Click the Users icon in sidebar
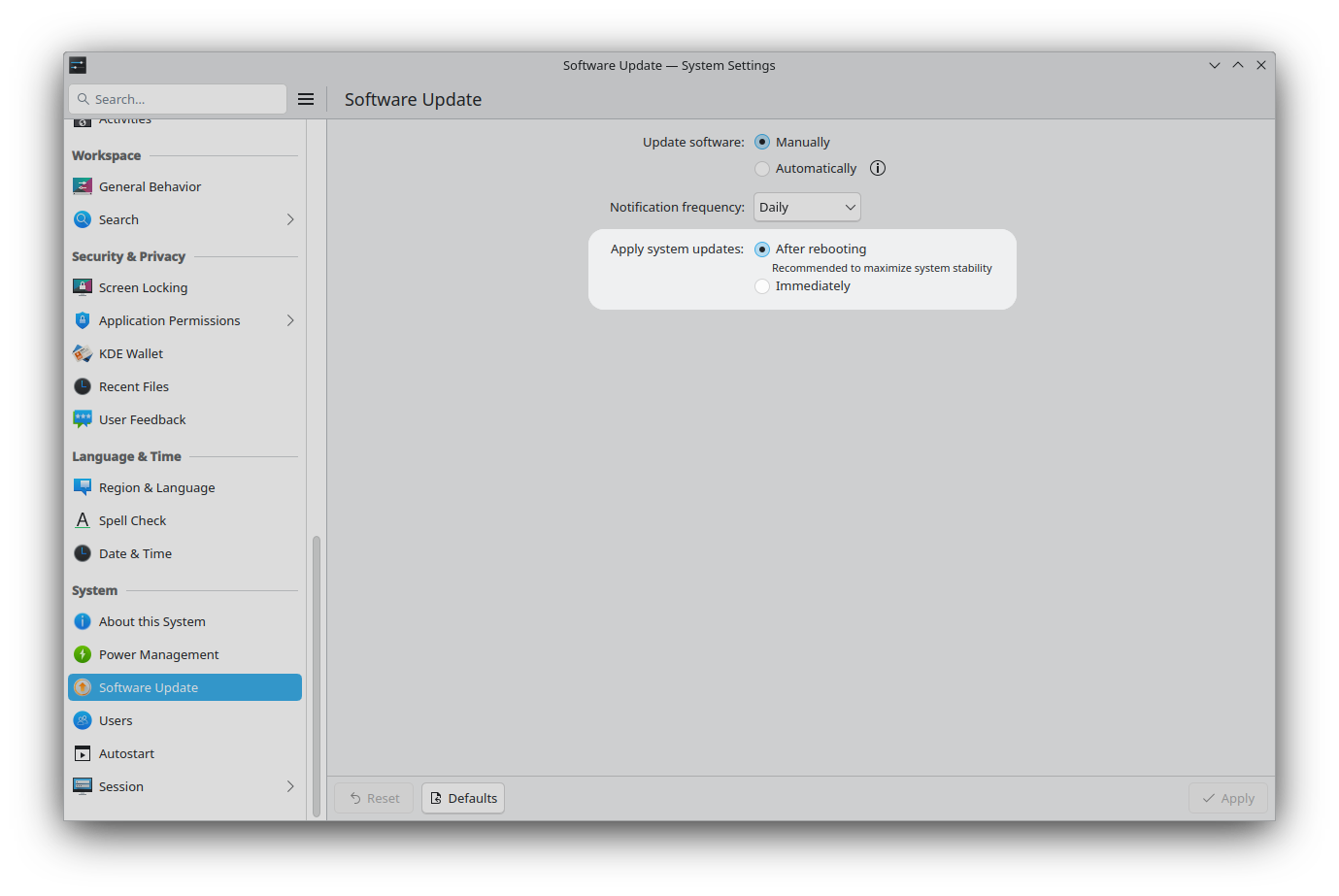1339x896 pixels. (x=83, y=720)
